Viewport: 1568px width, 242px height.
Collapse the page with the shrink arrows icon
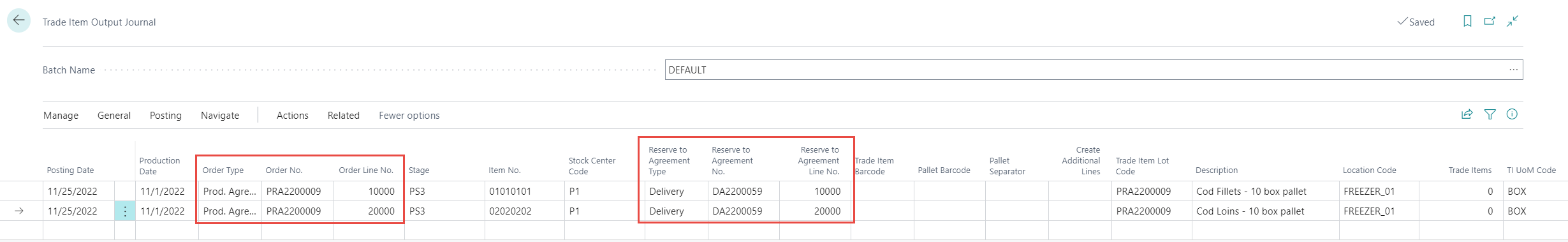point(1513,21)
